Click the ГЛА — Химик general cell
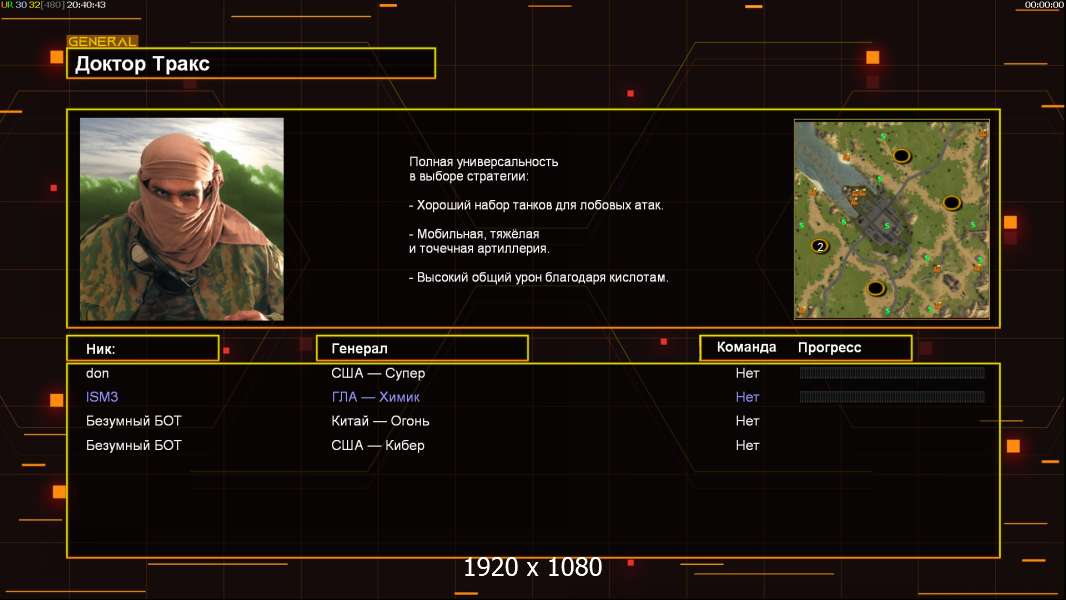 click(x=375, y=397)
